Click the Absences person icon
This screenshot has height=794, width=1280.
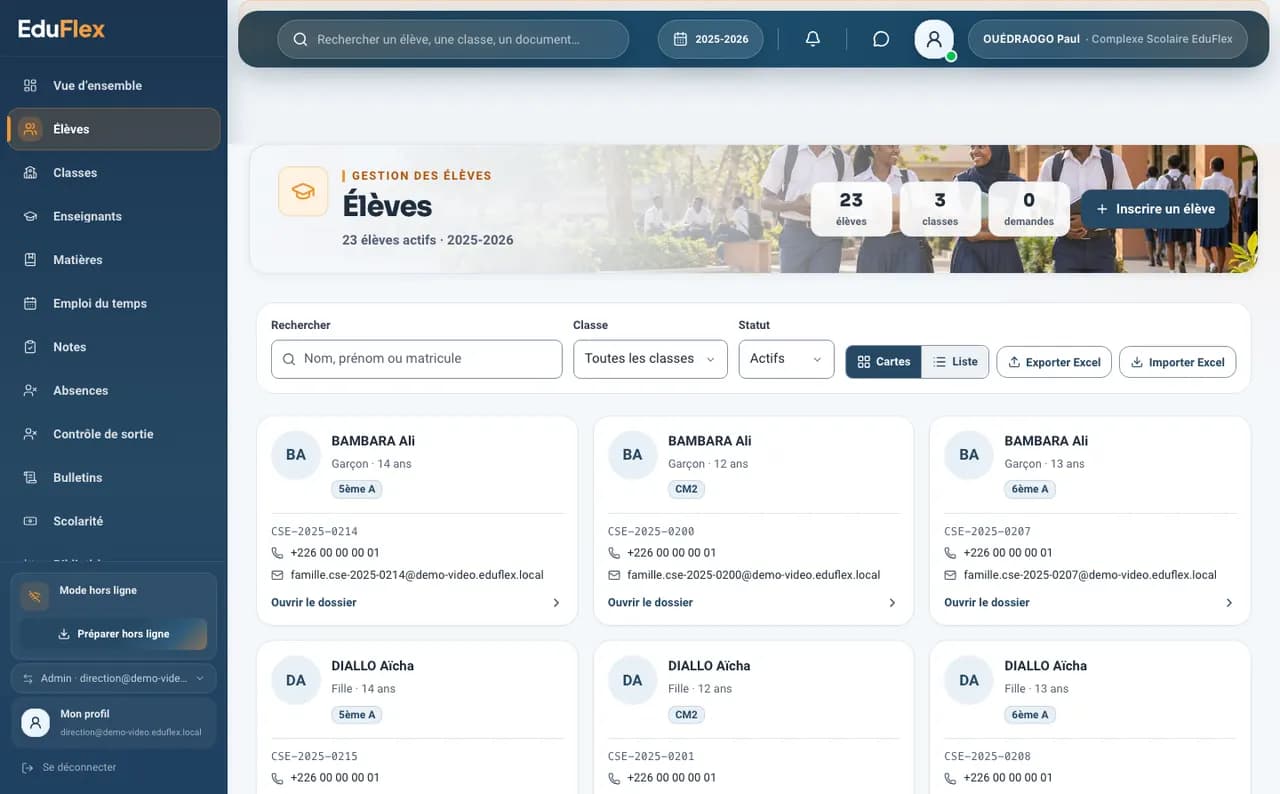click(31, 390)
